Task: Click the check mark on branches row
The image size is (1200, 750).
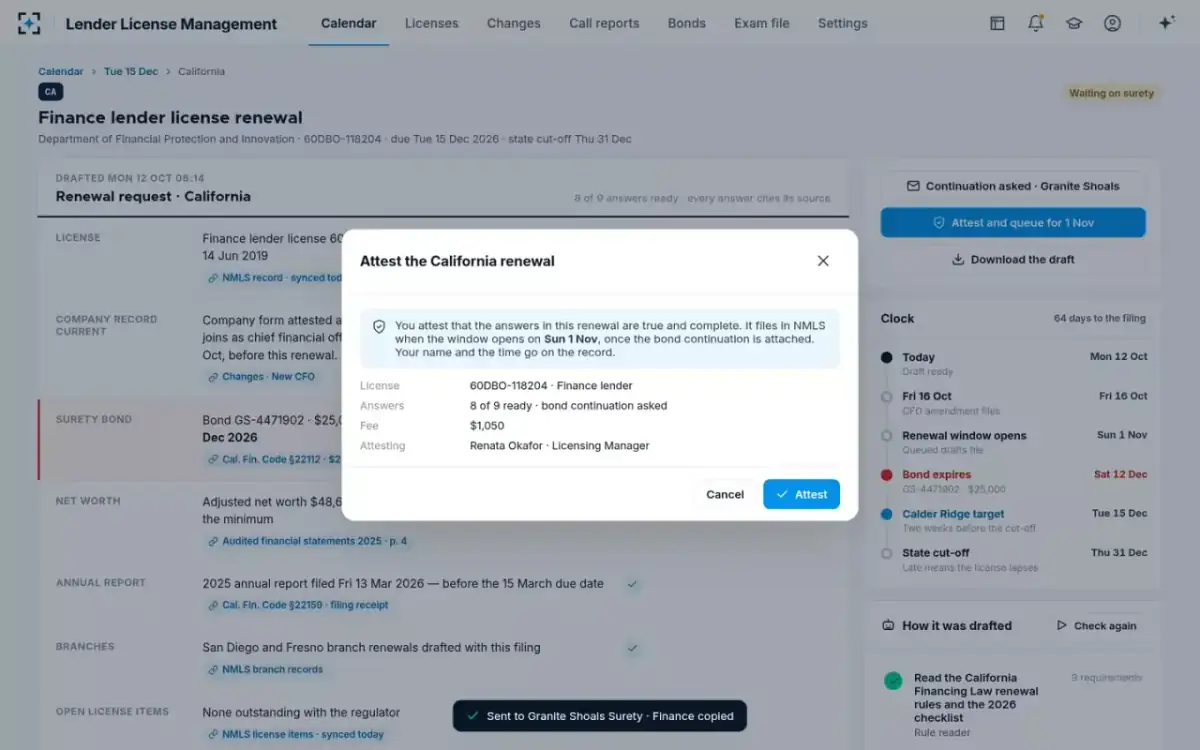Action: coord(632,648)
